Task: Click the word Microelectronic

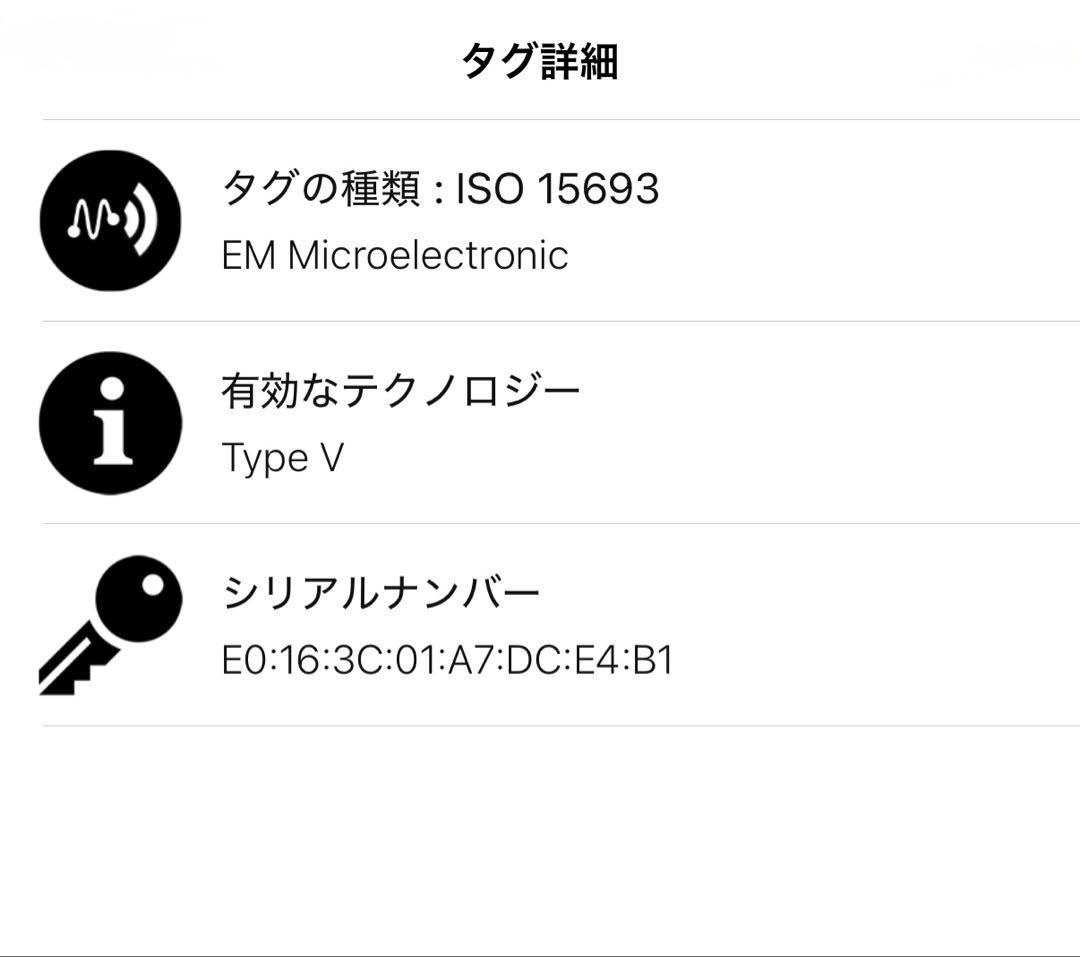Action: 428,255
